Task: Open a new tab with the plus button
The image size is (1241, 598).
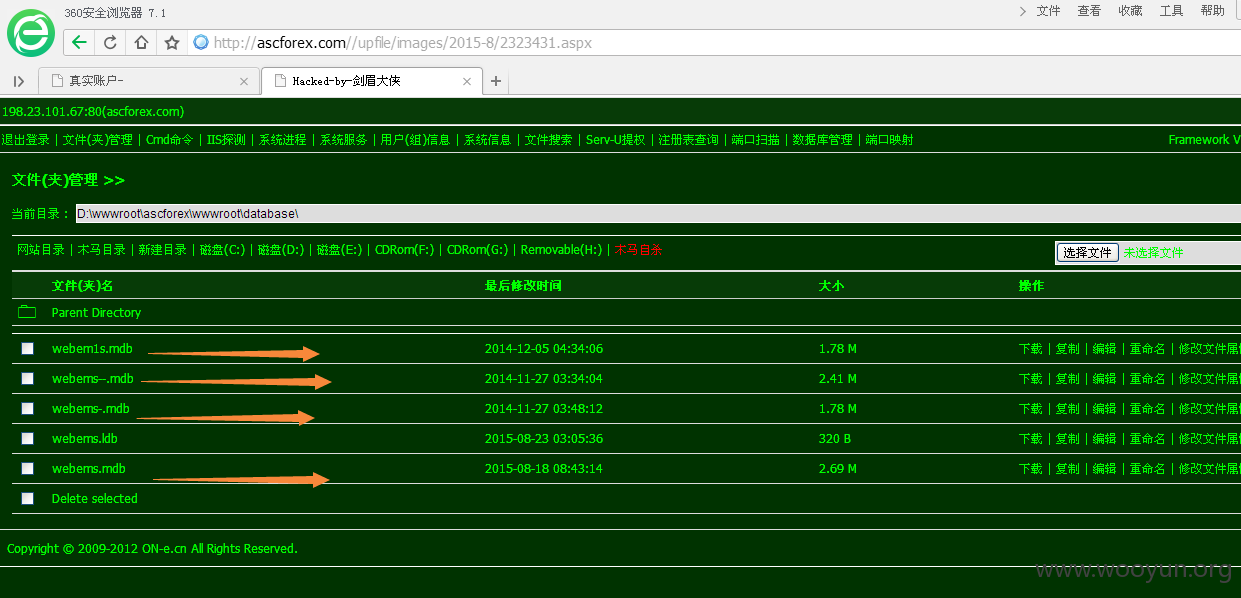Action: [x=496, y=81]
